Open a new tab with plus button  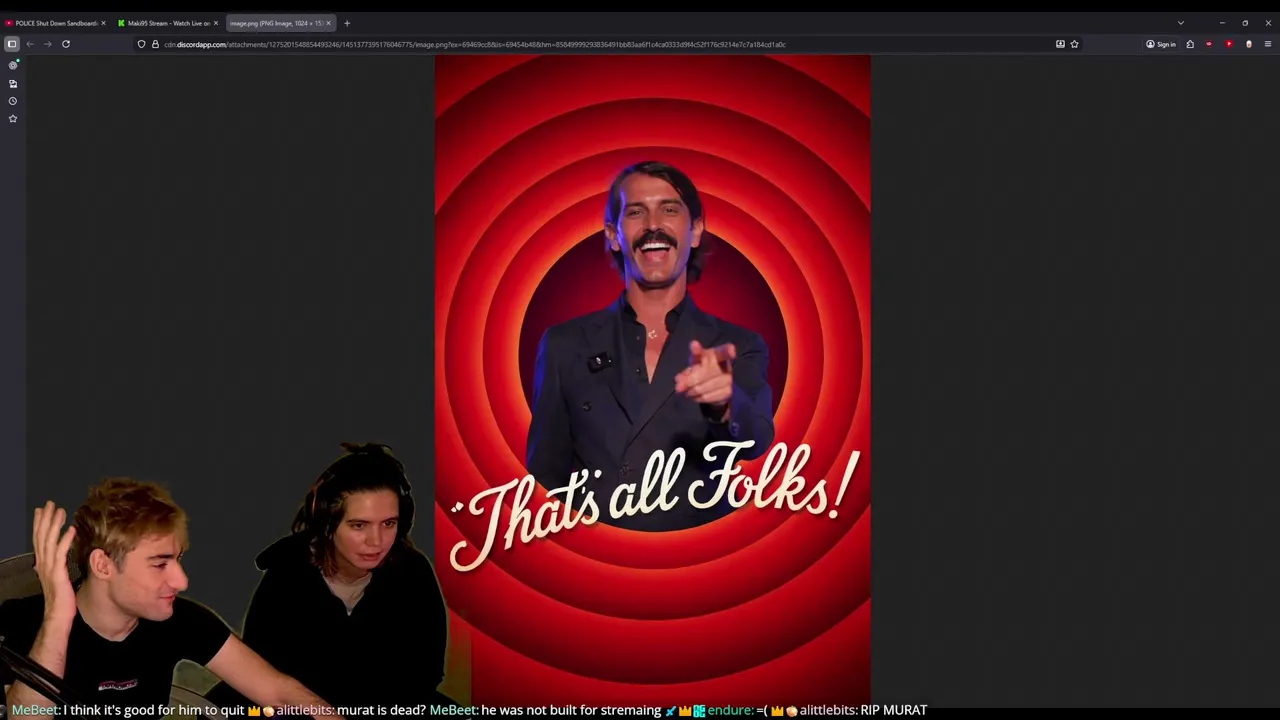coord(347,23)
